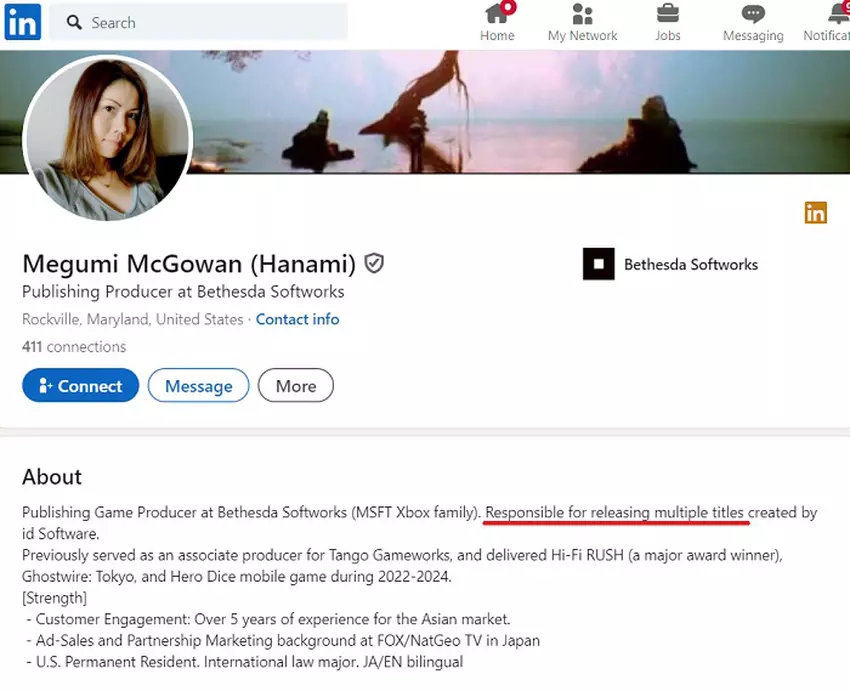Click the Bethesda Softworks square logo
Image resolution: width=850 pixels, height=691 pixels.
click(x=598, y=264)
